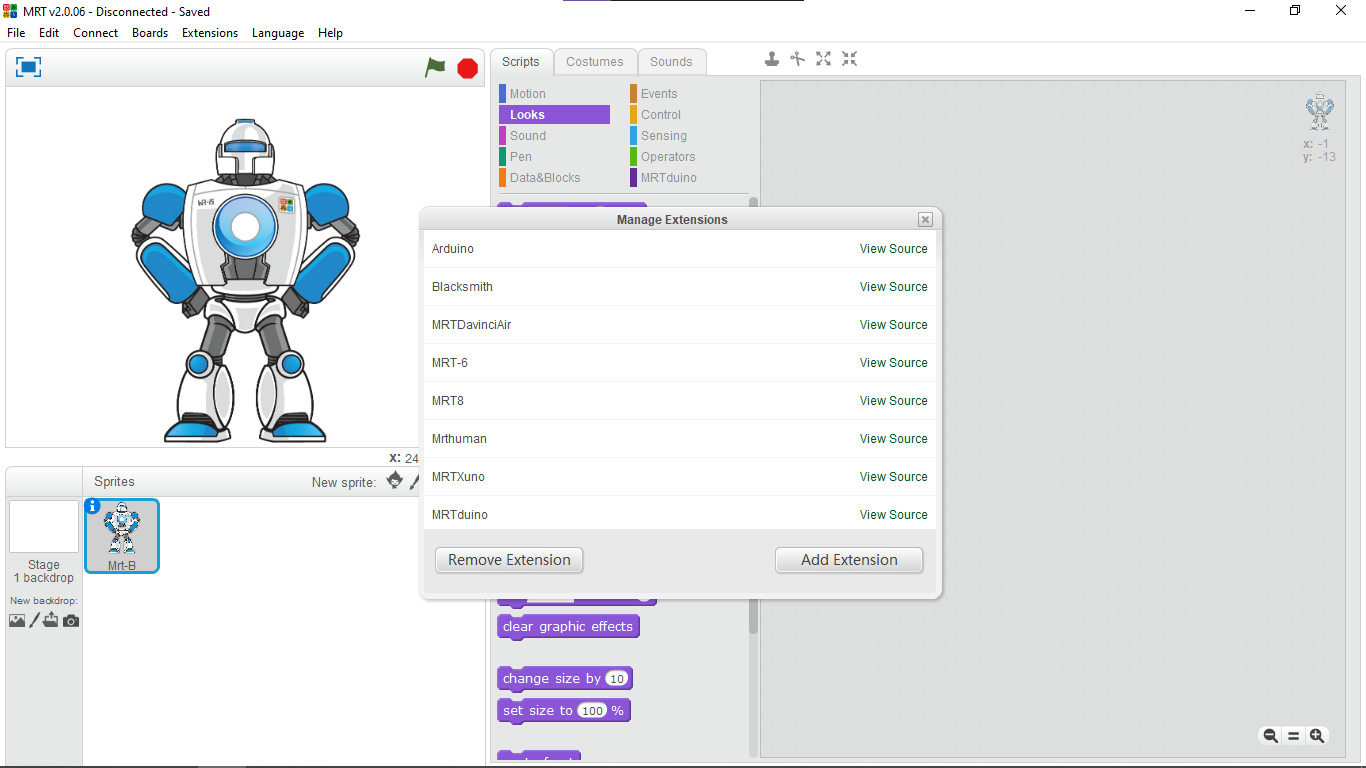1366x768 pixels.
Task: Choose the grow sprite tool
Action: click(823, 59)
